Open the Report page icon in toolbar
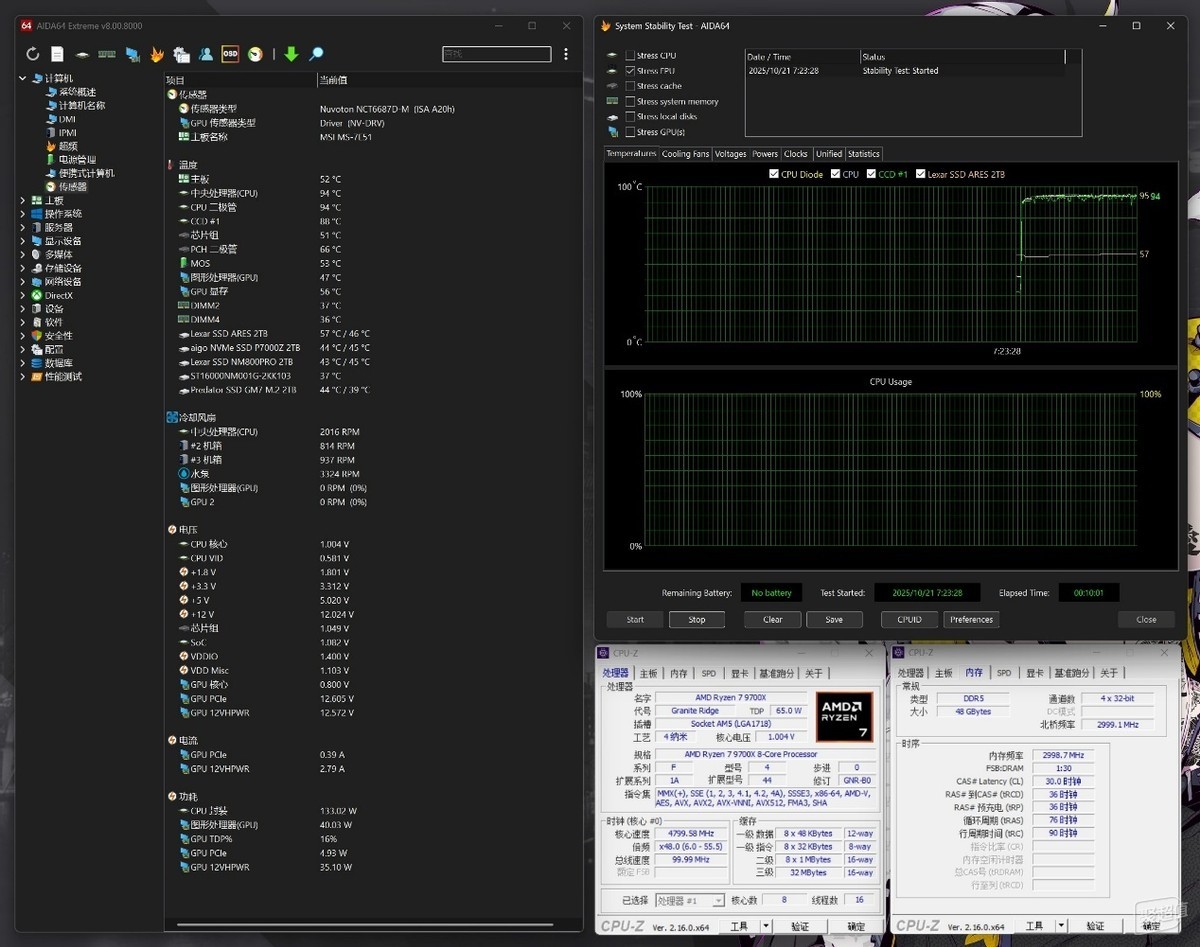1200x947 pixels. tap(57, 54)
